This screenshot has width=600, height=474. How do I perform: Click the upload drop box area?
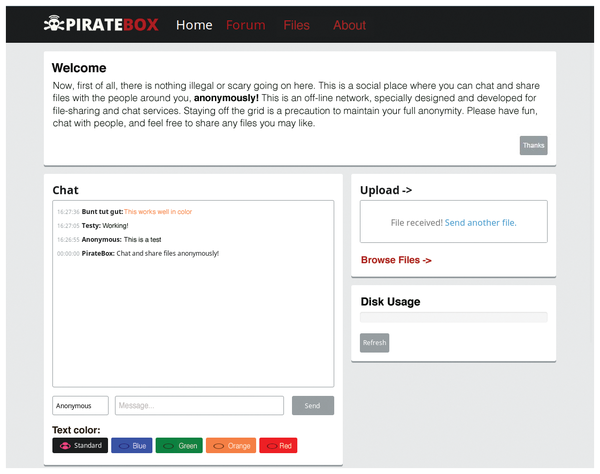point(453,222)
